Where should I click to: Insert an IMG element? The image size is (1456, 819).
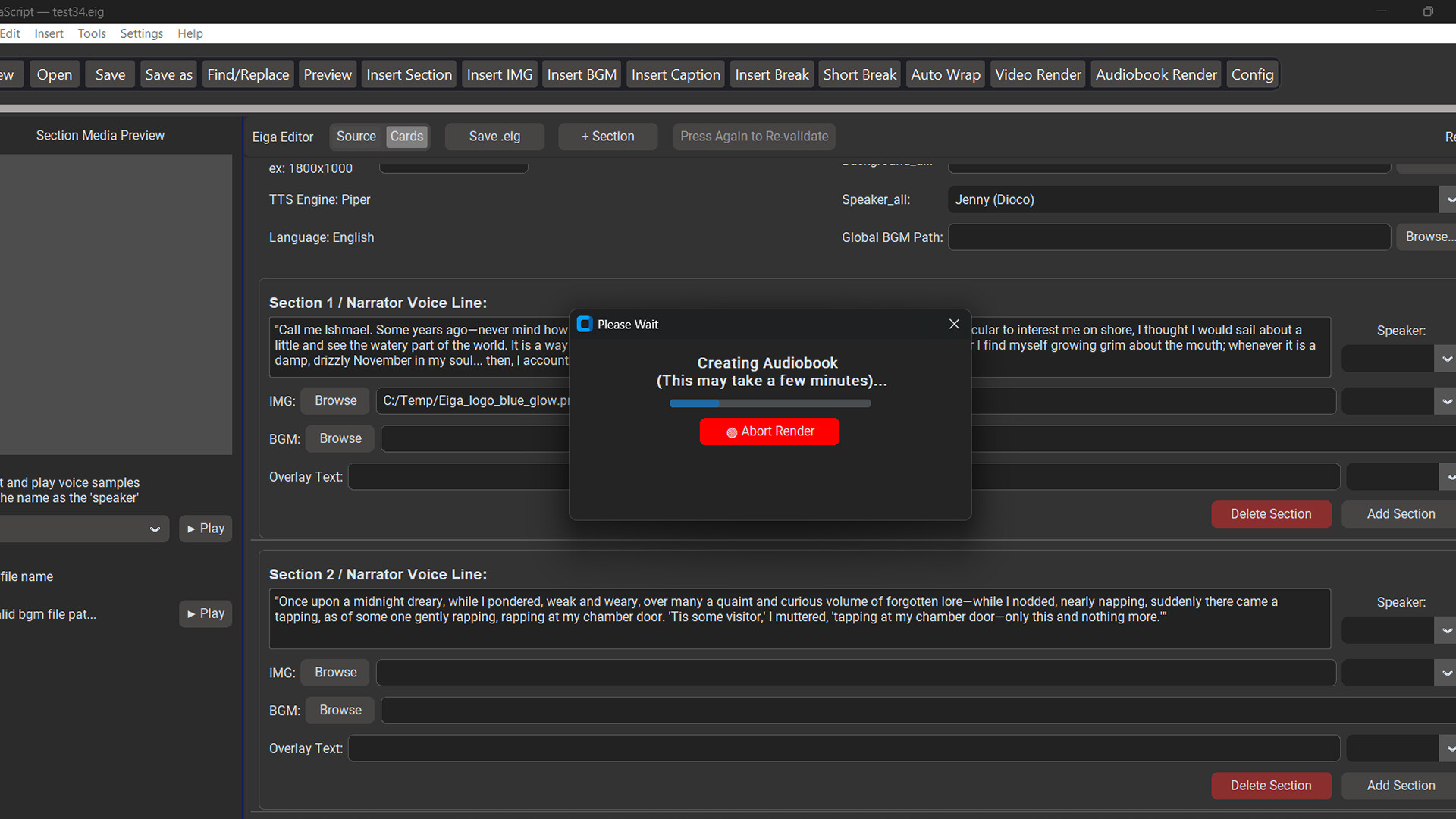pos(498,74)
